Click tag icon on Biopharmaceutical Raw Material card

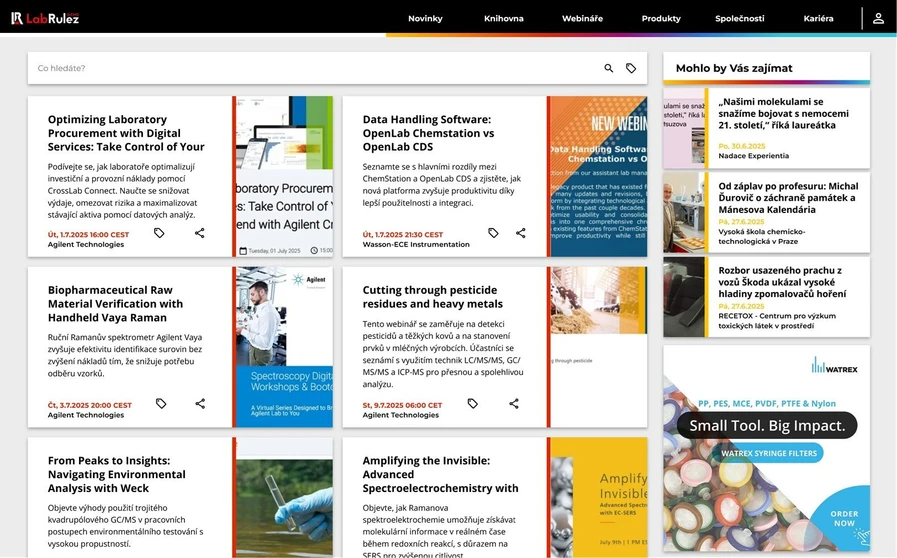(160, 404)
